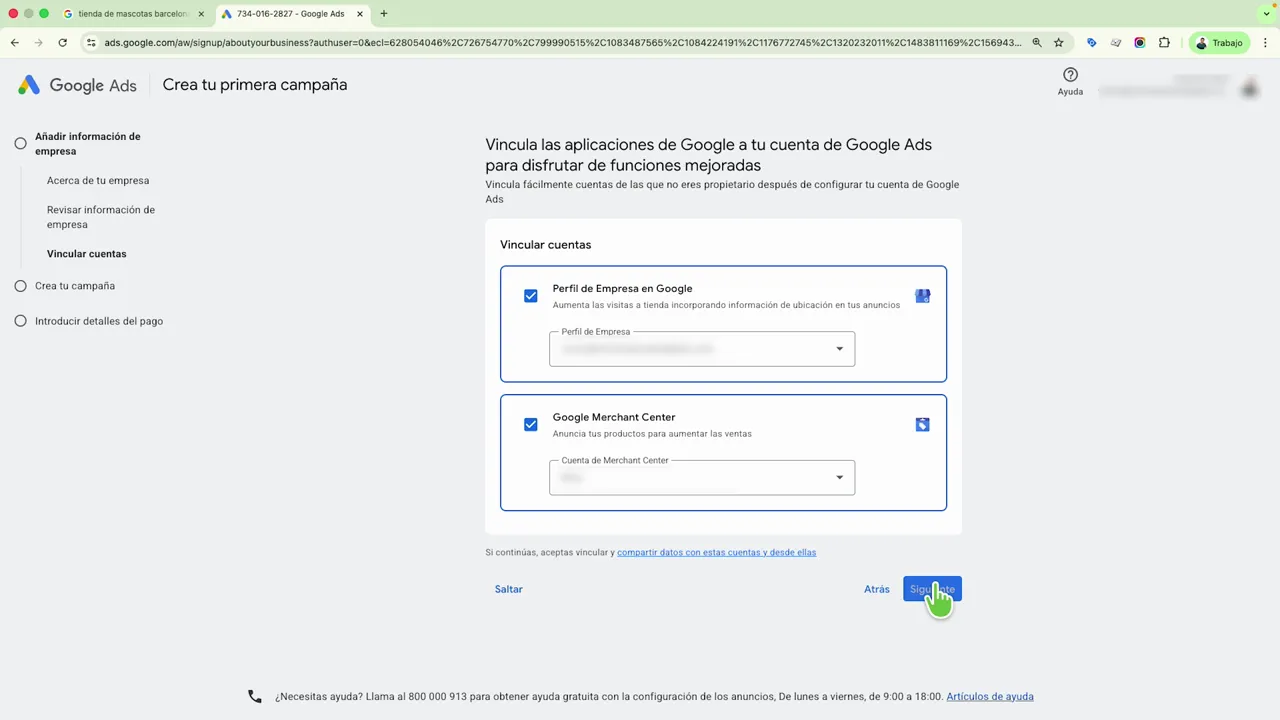
Task: Click the Vincular cuentas card heading
Action: click(545, 245)
